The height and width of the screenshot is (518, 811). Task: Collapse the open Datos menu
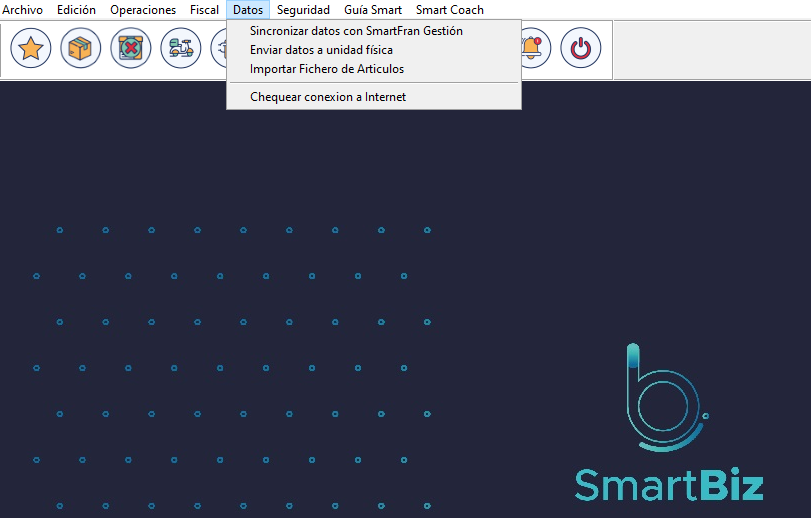tap(248, 10)
